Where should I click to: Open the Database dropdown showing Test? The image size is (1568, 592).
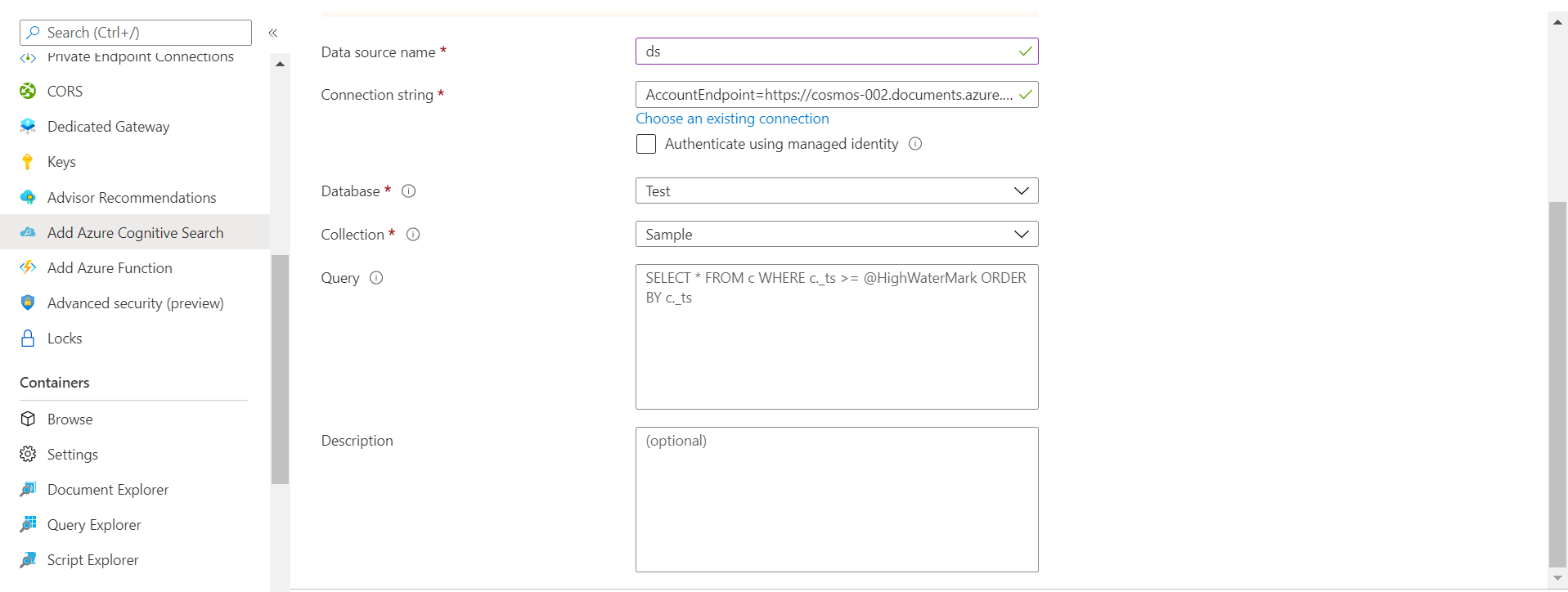(836, 191)
